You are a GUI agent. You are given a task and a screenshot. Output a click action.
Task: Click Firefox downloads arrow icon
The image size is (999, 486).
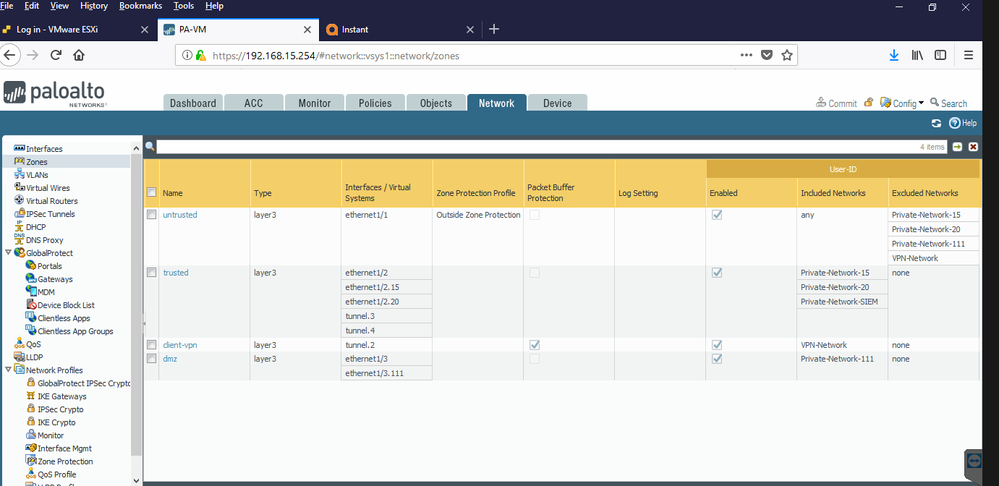coord(894,55)
